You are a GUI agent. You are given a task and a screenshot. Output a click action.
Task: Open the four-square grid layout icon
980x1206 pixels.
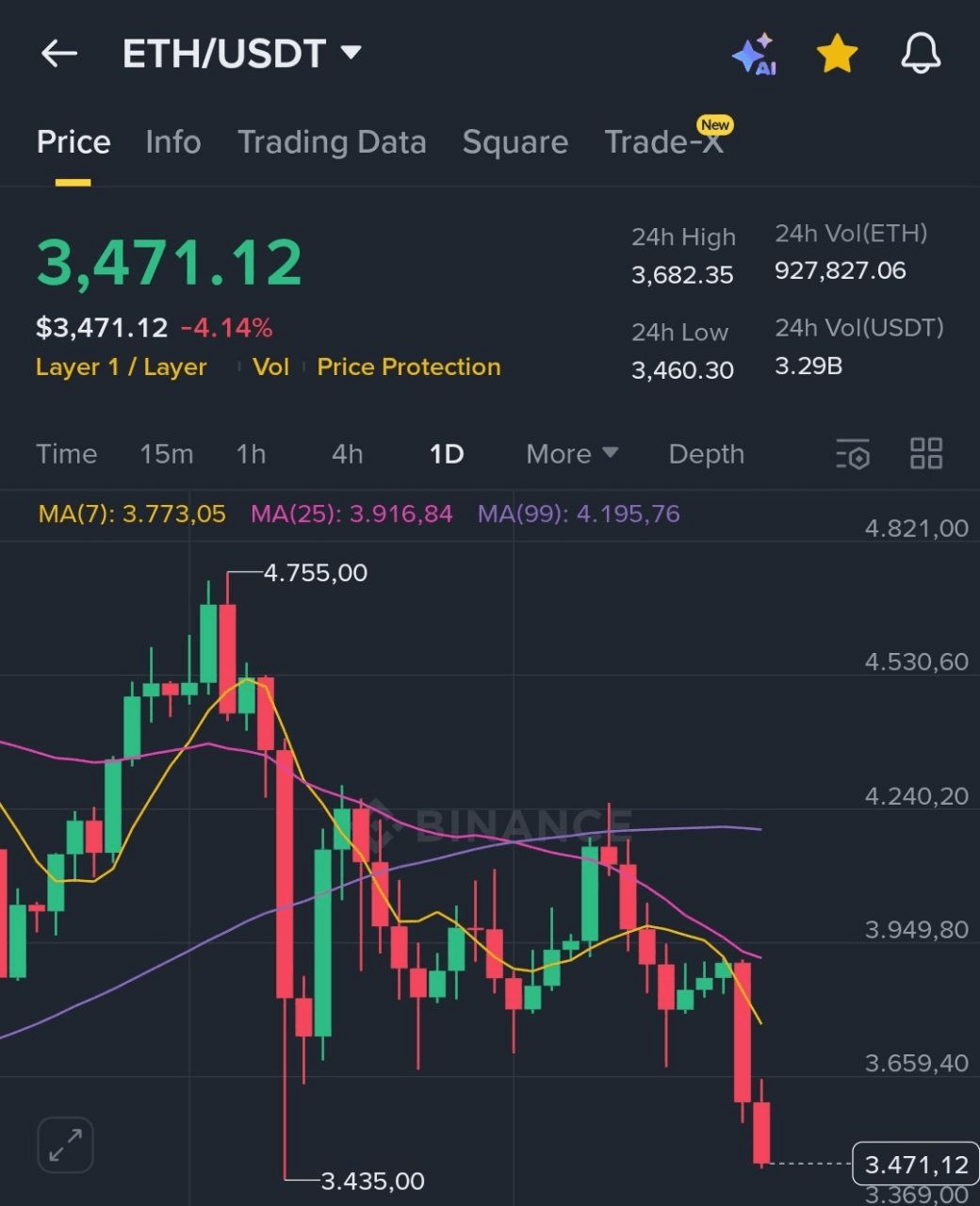pyautogui.click(x=926, y=453)
